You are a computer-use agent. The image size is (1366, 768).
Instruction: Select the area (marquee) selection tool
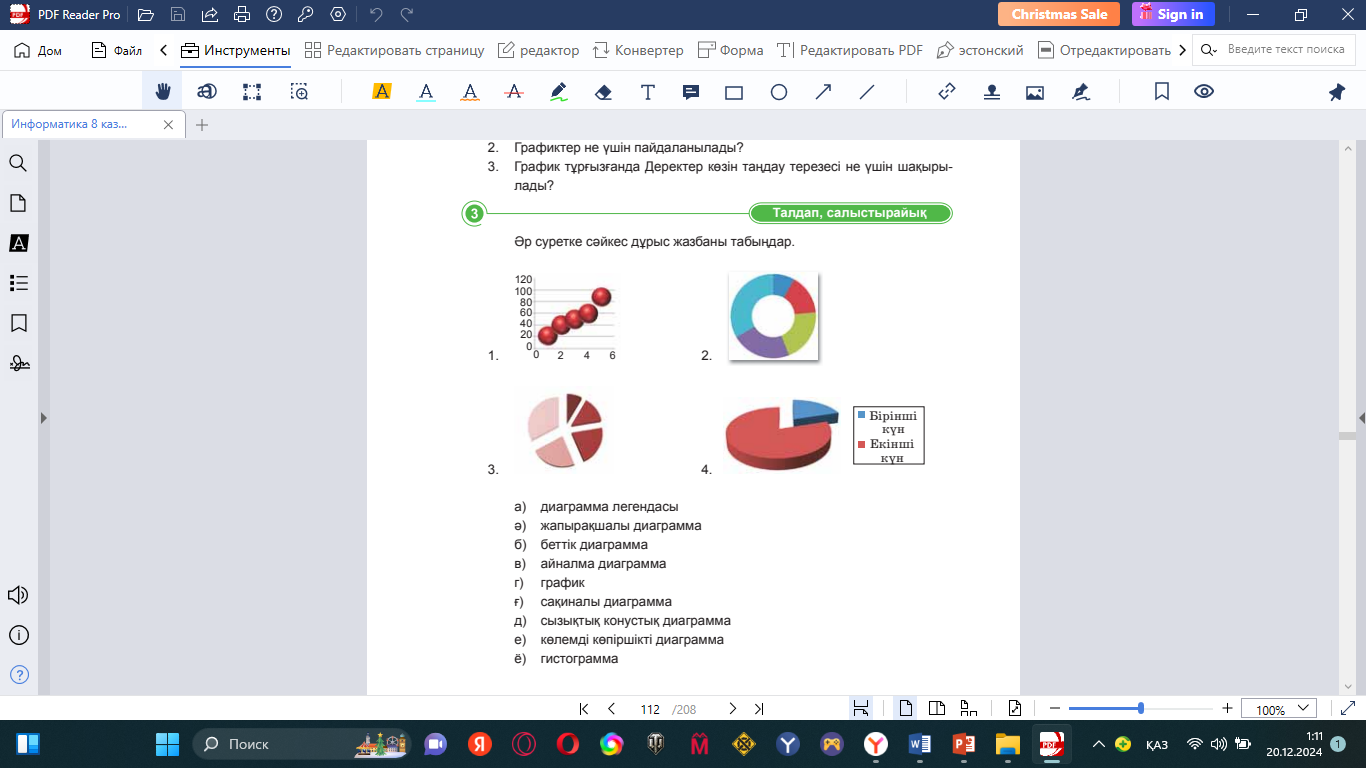coord(252,92)
